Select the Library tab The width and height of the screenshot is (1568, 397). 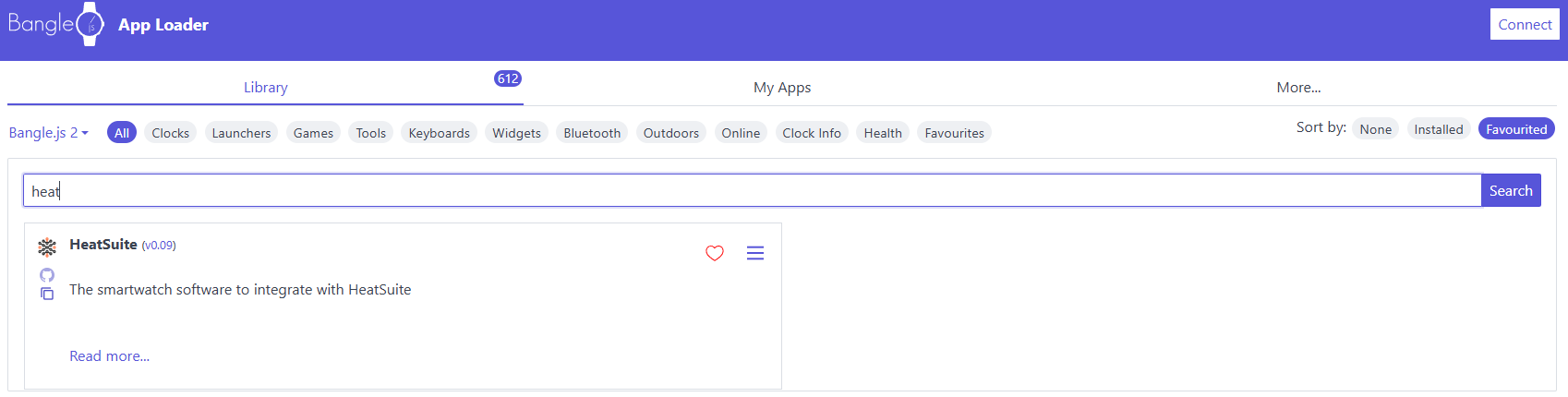(265, 88)
